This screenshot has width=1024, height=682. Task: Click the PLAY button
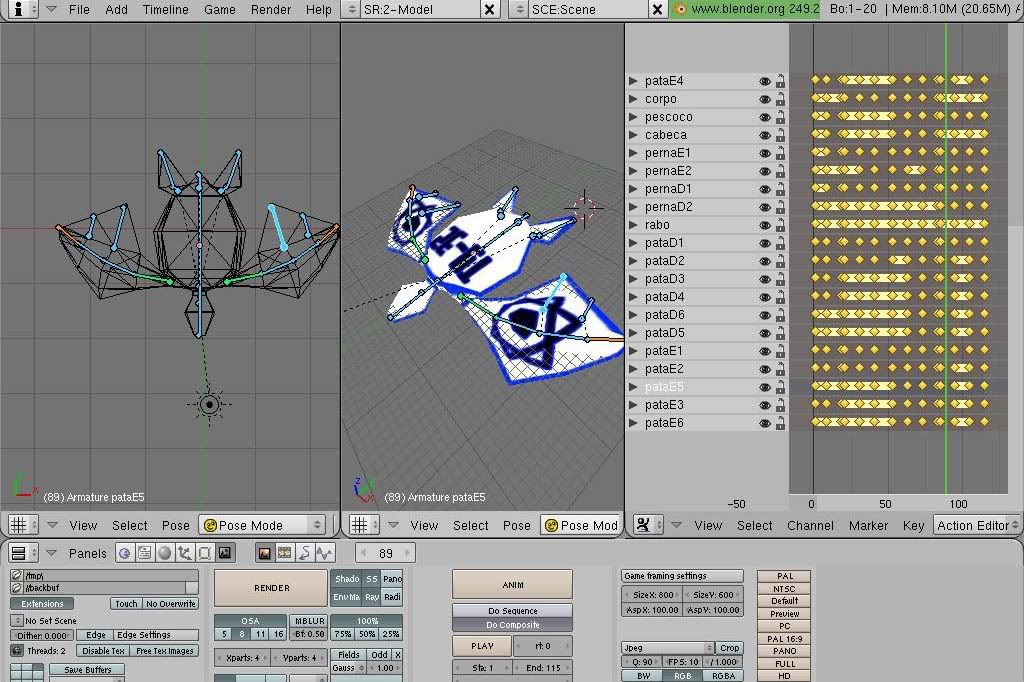pyautogui.click(x=482, y=645)
